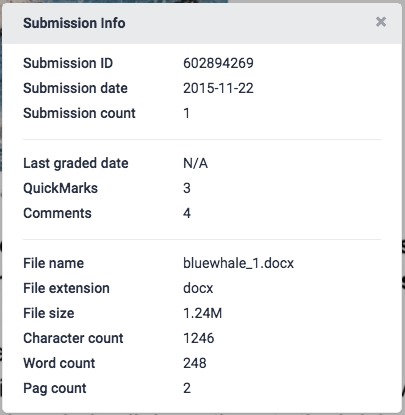405x415 pixels.
Task: Click the Last graded date label
Action: 76,163
